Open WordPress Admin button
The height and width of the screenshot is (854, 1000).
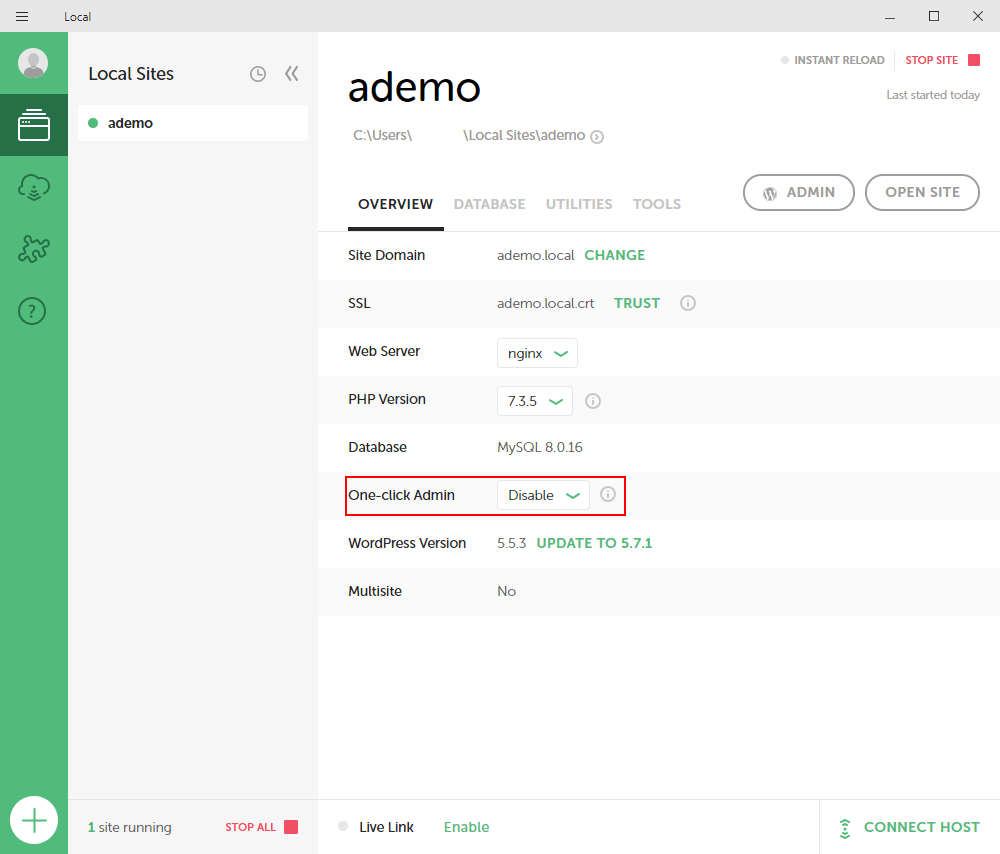coord(798,193)
